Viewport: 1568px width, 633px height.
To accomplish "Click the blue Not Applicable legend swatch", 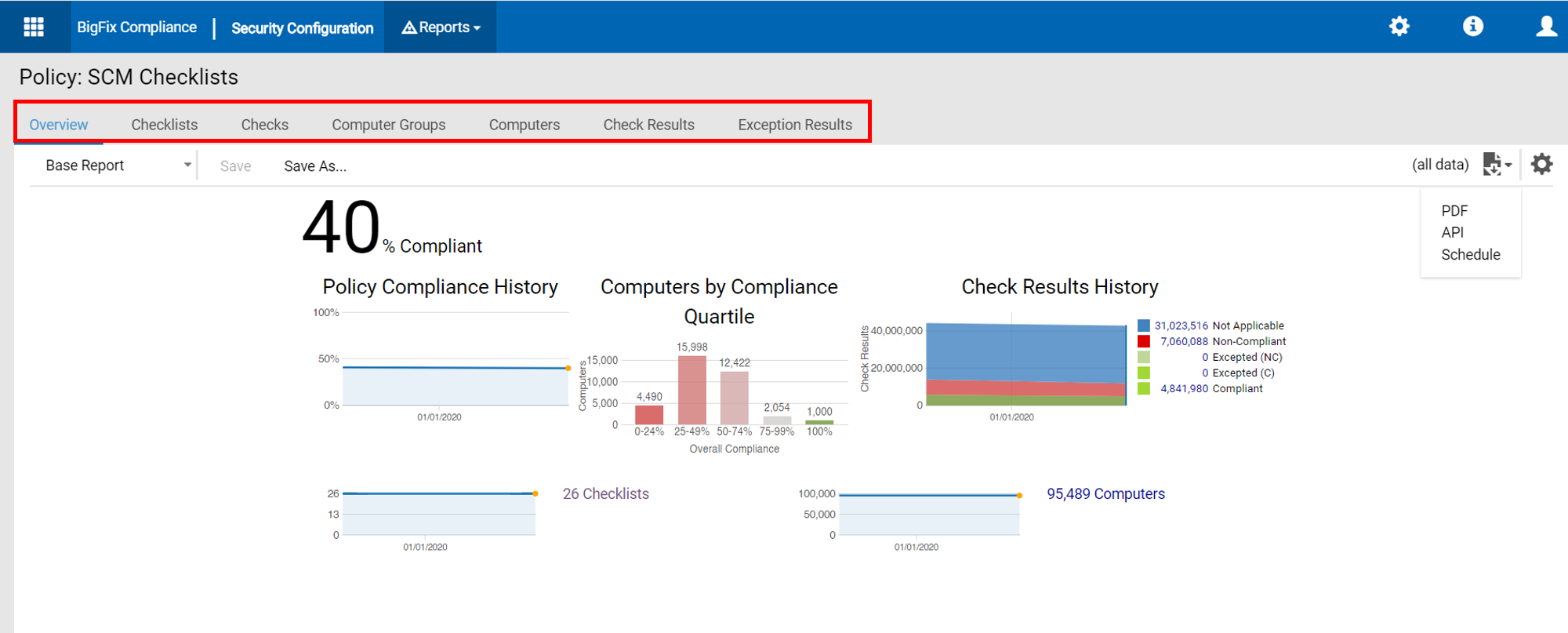I will coord(1144,326).
